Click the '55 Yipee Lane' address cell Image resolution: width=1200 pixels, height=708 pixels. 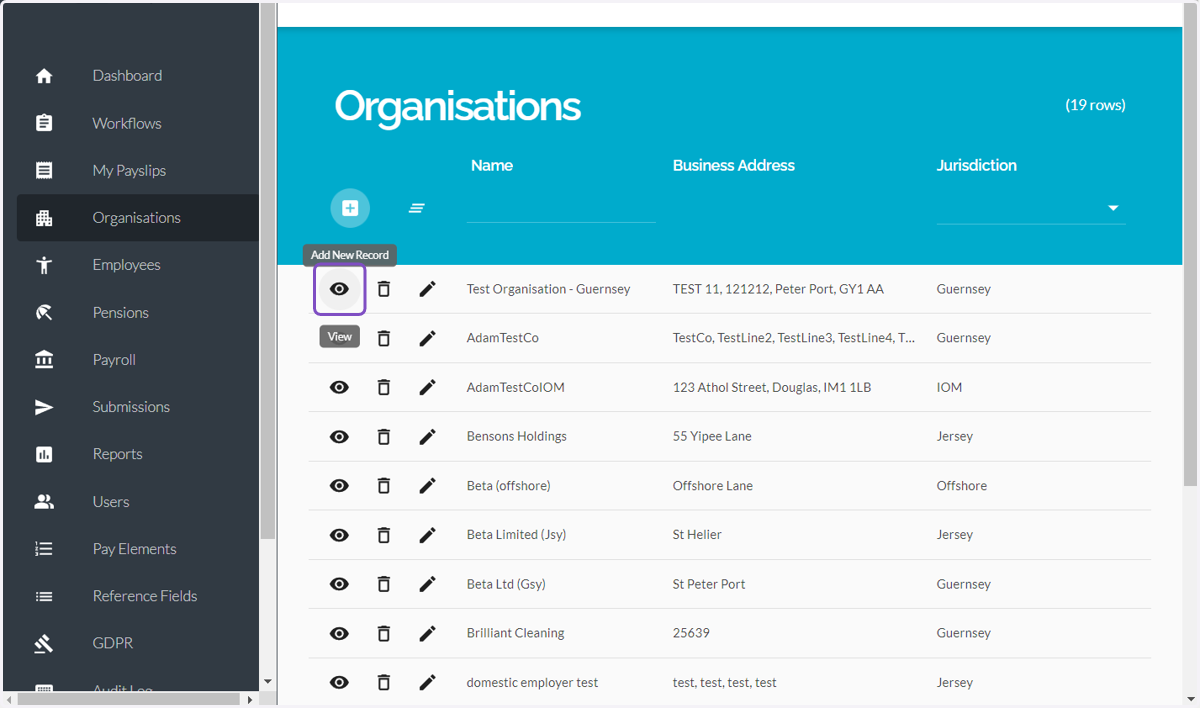(x=712, y=436)
